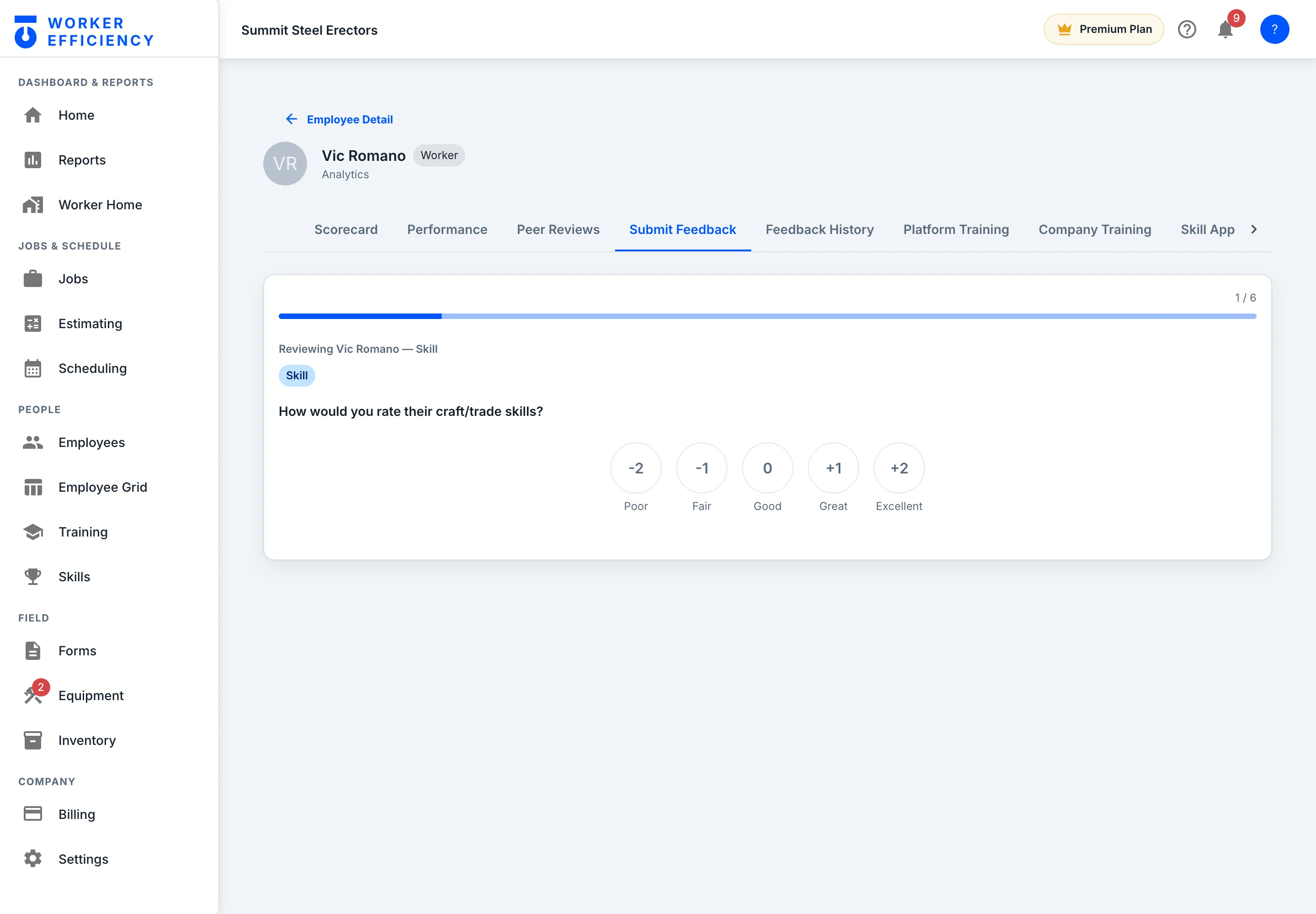Click the Equipment badge showing 2
The width and height of the screenshot is (1316, 914).
click(41, 687)
